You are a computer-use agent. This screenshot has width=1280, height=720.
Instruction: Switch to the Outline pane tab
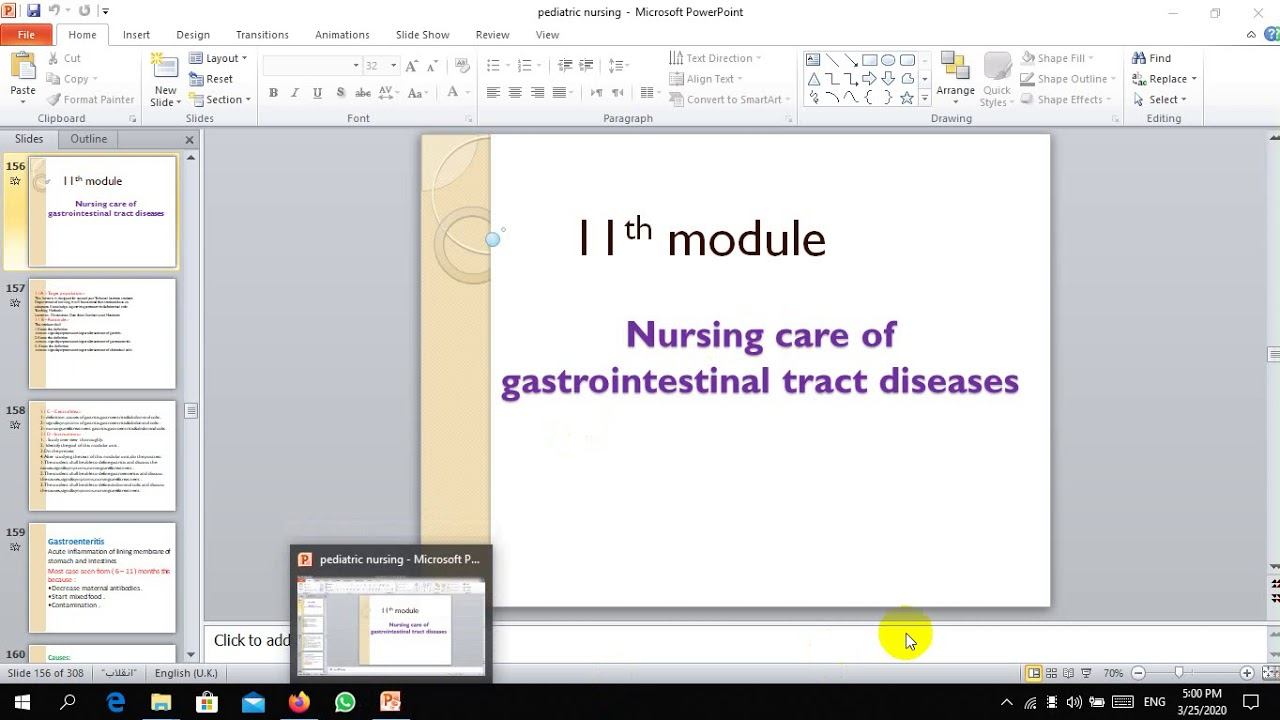coord(88,139)
